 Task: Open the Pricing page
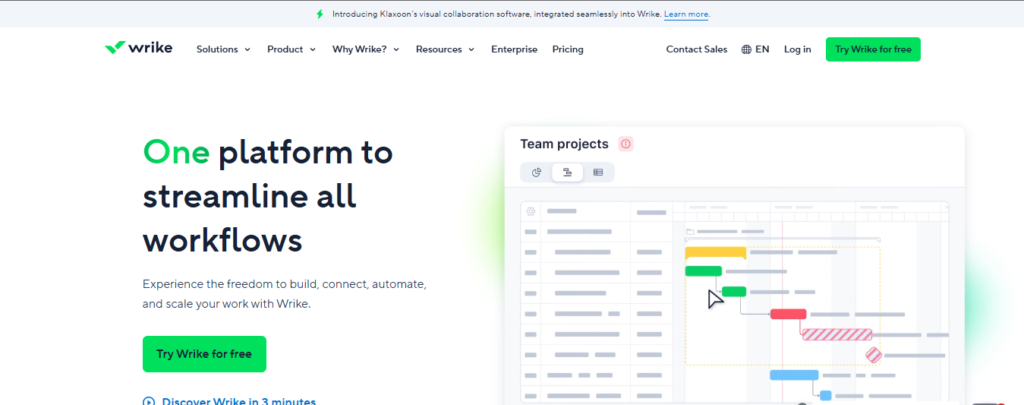568,49
